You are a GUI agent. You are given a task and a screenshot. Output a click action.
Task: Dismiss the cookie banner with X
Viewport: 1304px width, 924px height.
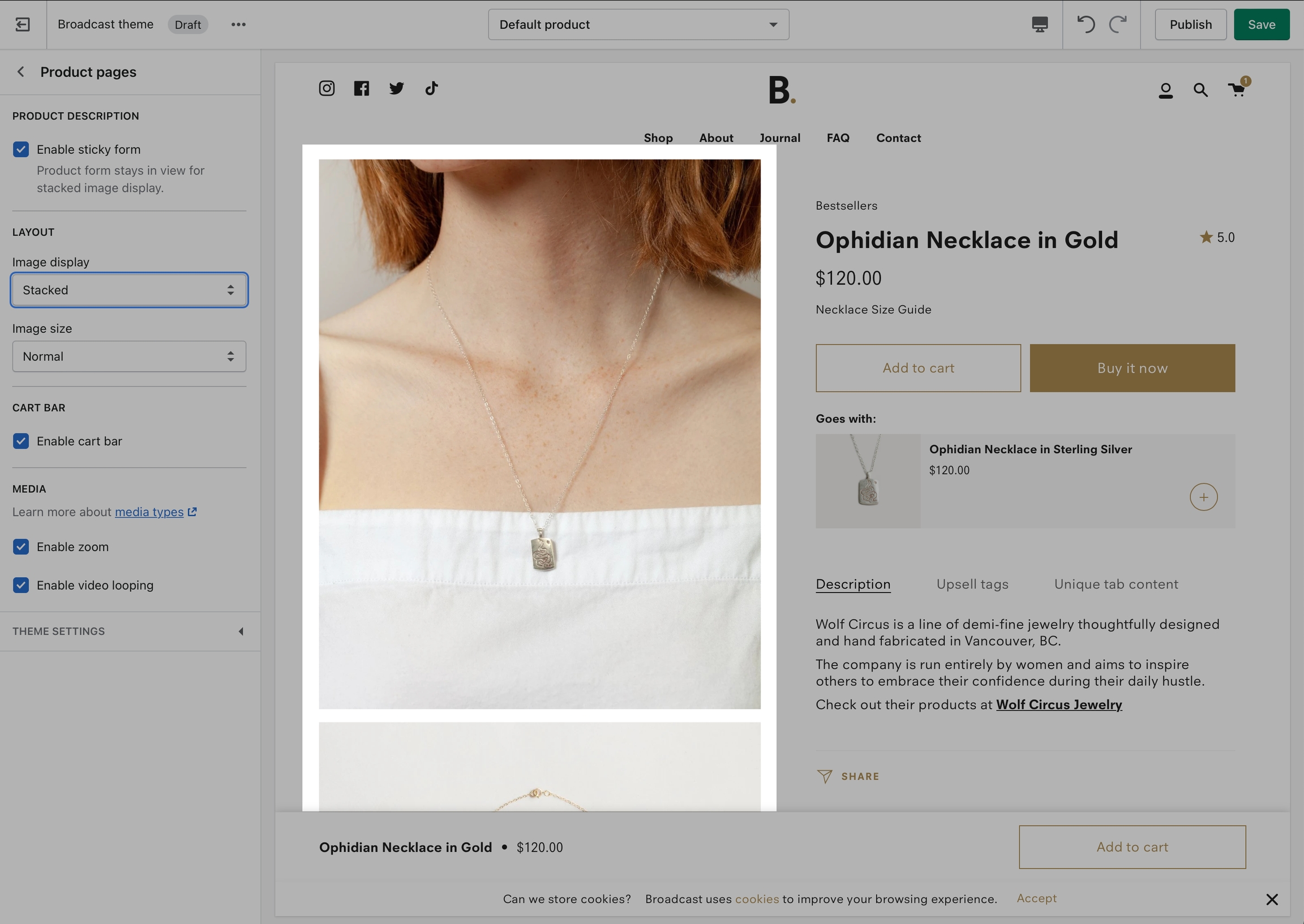[1272, 900]
